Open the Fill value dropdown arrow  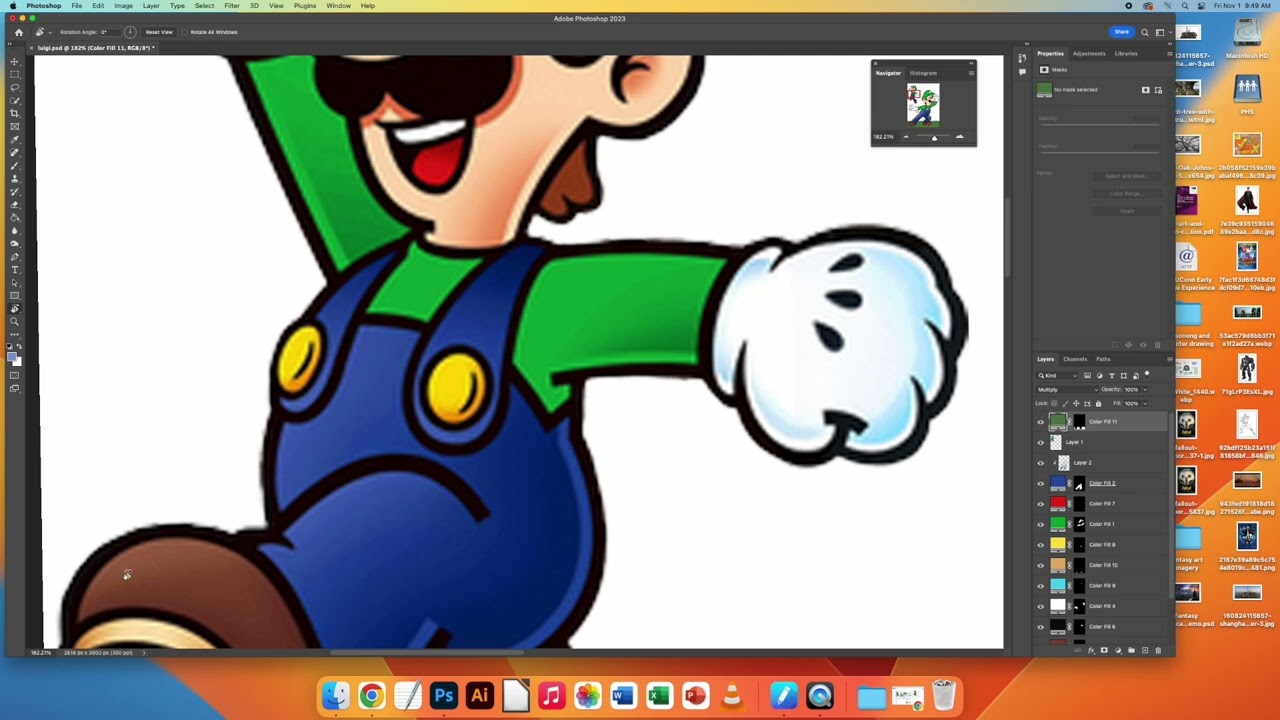tap(1145, 404)
